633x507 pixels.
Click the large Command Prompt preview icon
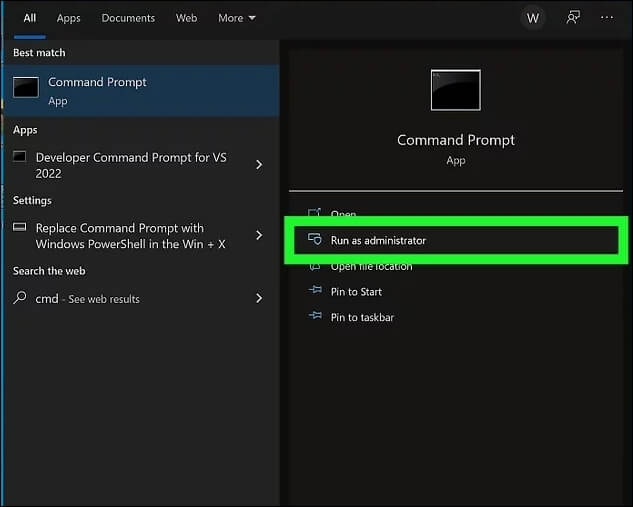click(455, 90)
